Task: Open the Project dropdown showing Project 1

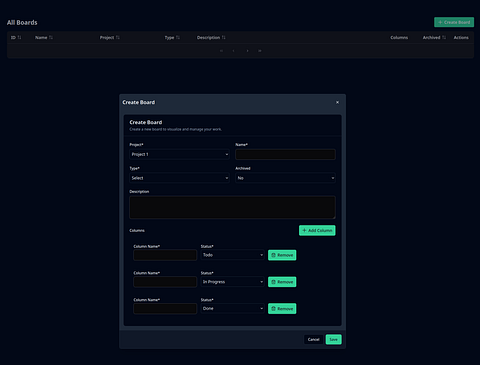Action: [179, 154]
